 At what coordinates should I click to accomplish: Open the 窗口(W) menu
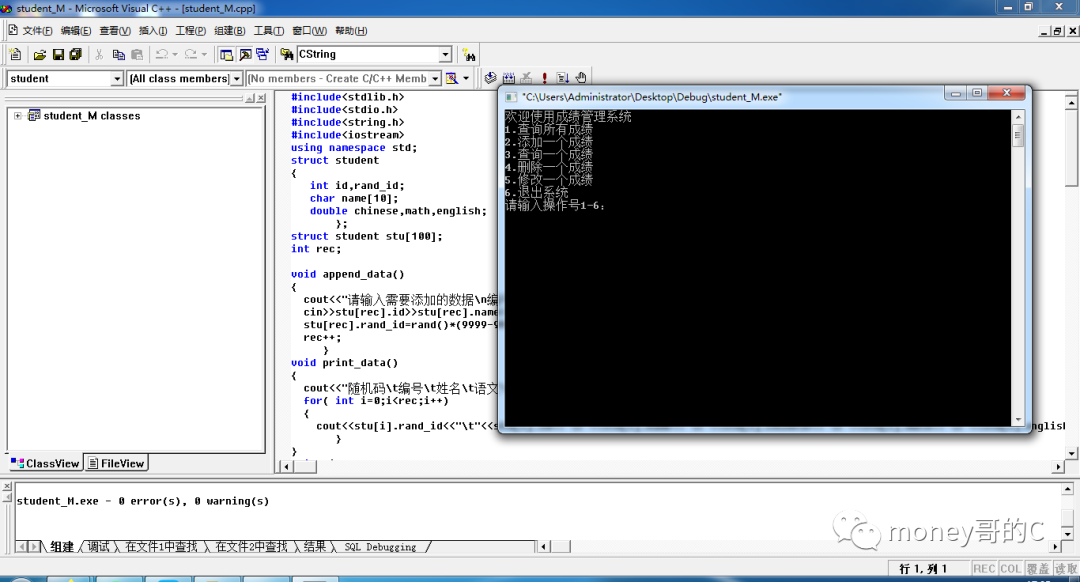coord(309,30)
